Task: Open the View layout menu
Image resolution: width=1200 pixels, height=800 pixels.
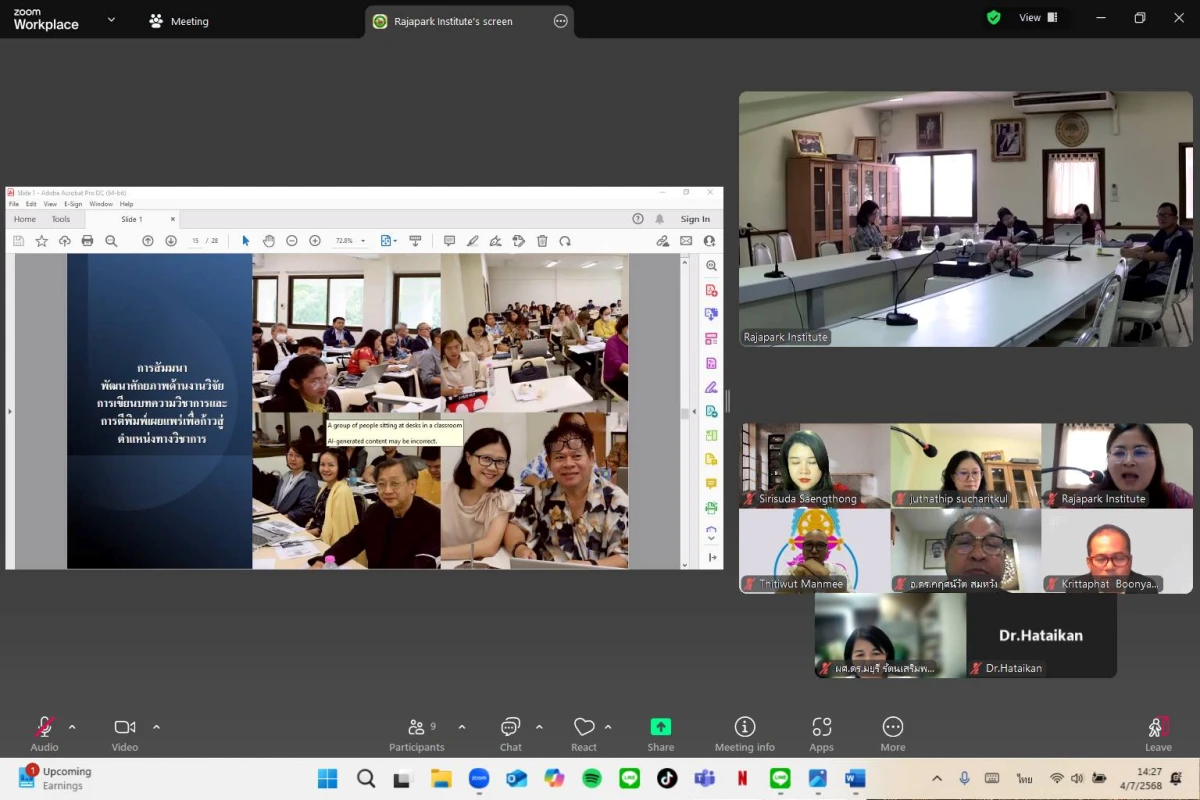Action: point(1037,18)
